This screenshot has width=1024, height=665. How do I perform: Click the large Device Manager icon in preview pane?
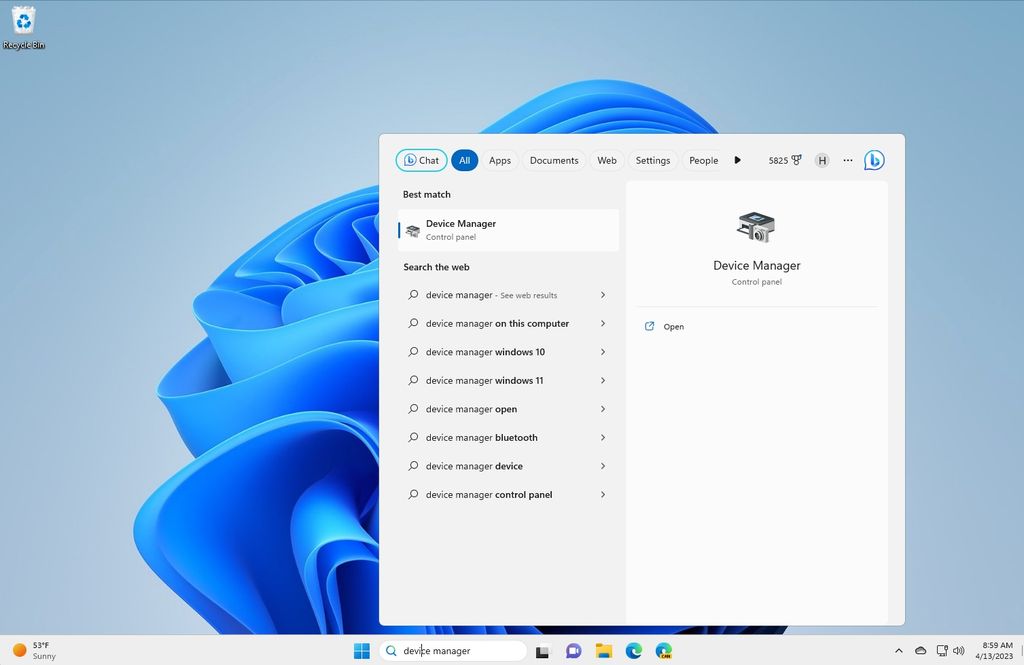(755, 226)
